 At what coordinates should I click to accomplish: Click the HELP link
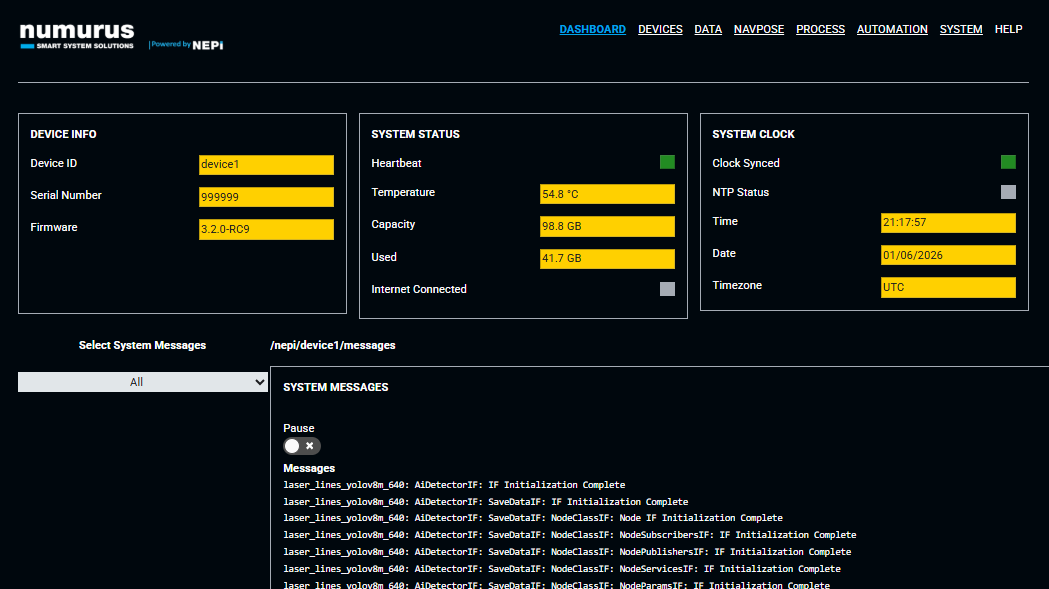(1008, 30)
